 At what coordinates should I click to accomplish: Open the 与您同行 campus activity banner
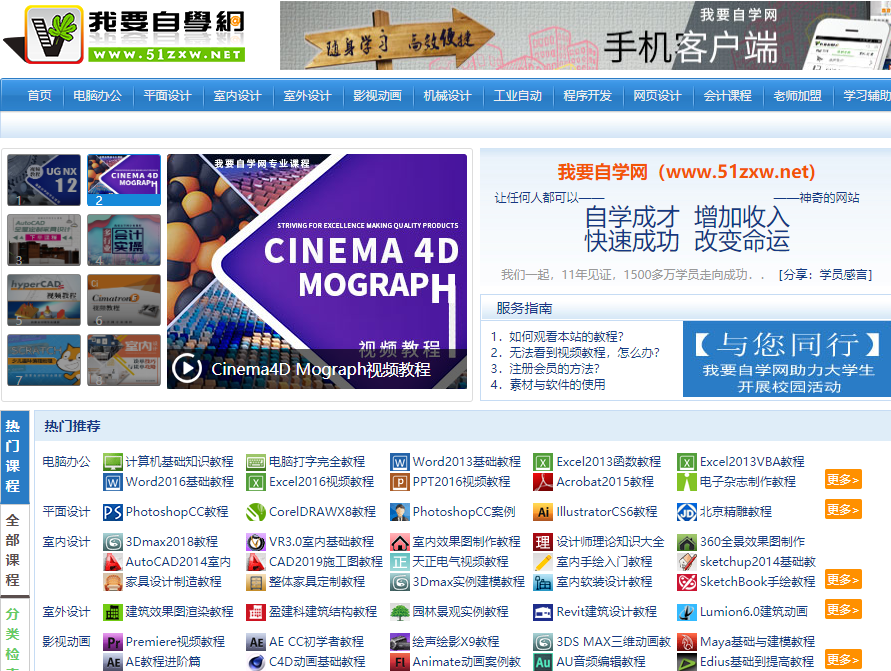787,359
